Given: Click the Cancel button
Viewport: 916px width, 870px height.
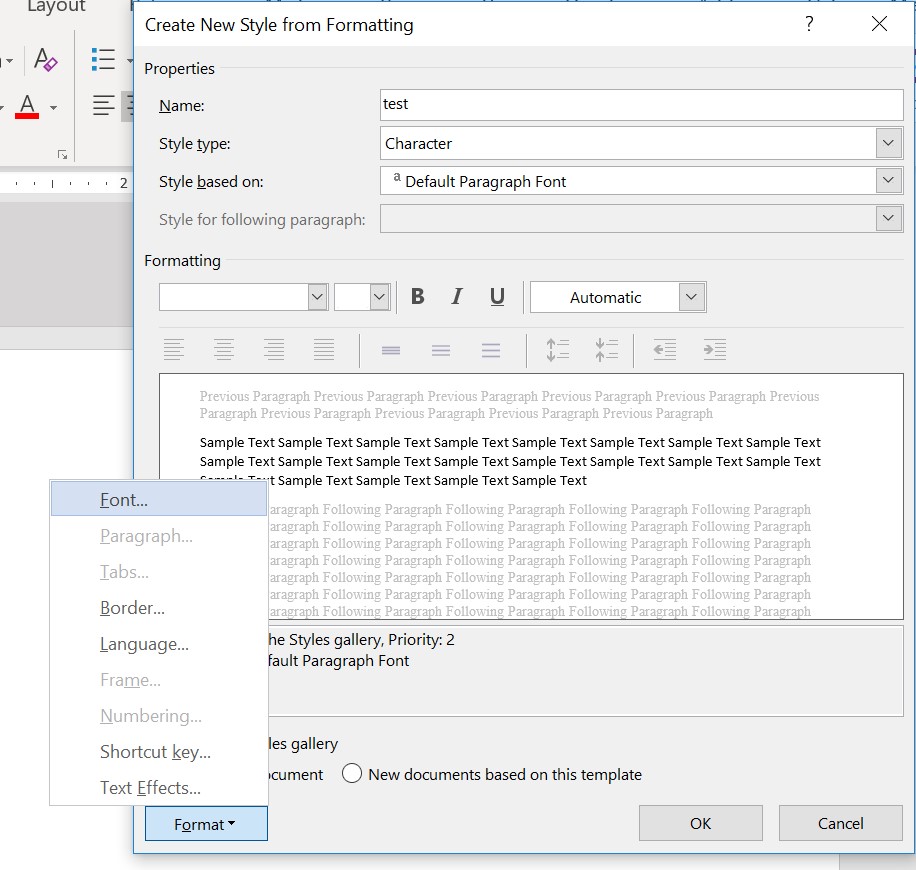Looking at the screenshot, I should pos(841,823).
